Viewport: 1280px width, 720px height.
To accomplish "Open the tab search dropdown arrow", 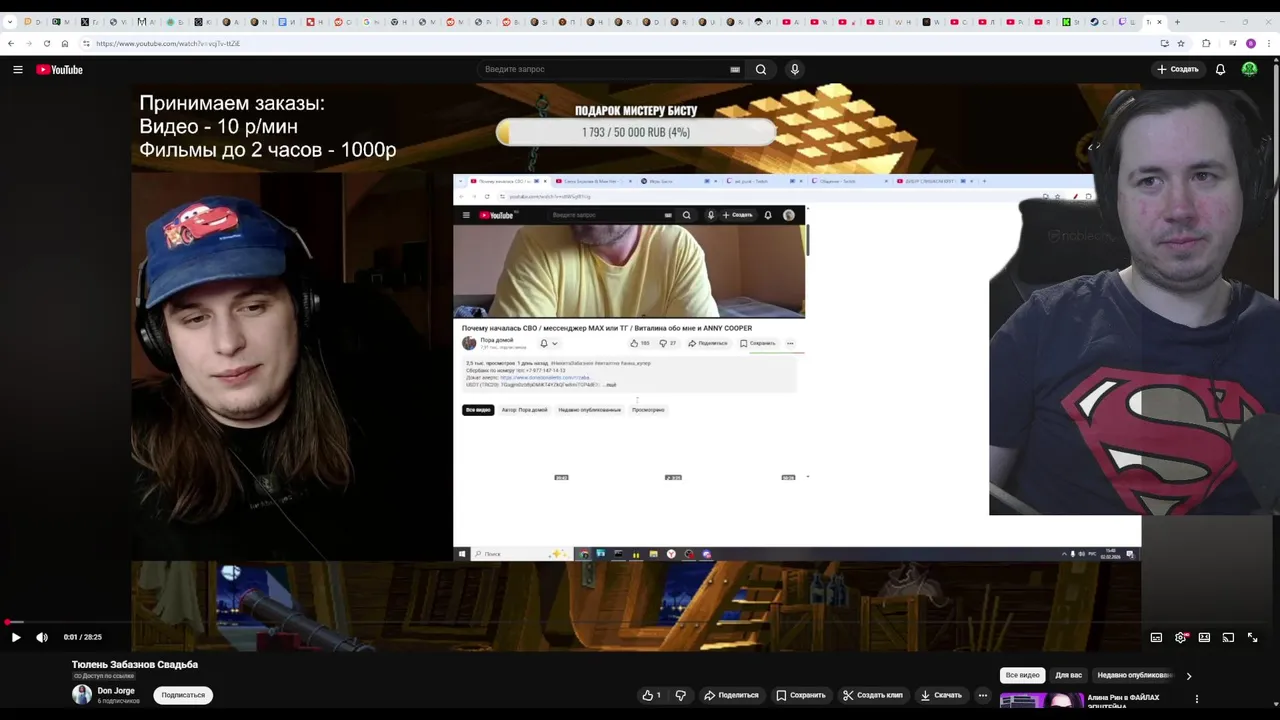I will [x=10, y=21].
